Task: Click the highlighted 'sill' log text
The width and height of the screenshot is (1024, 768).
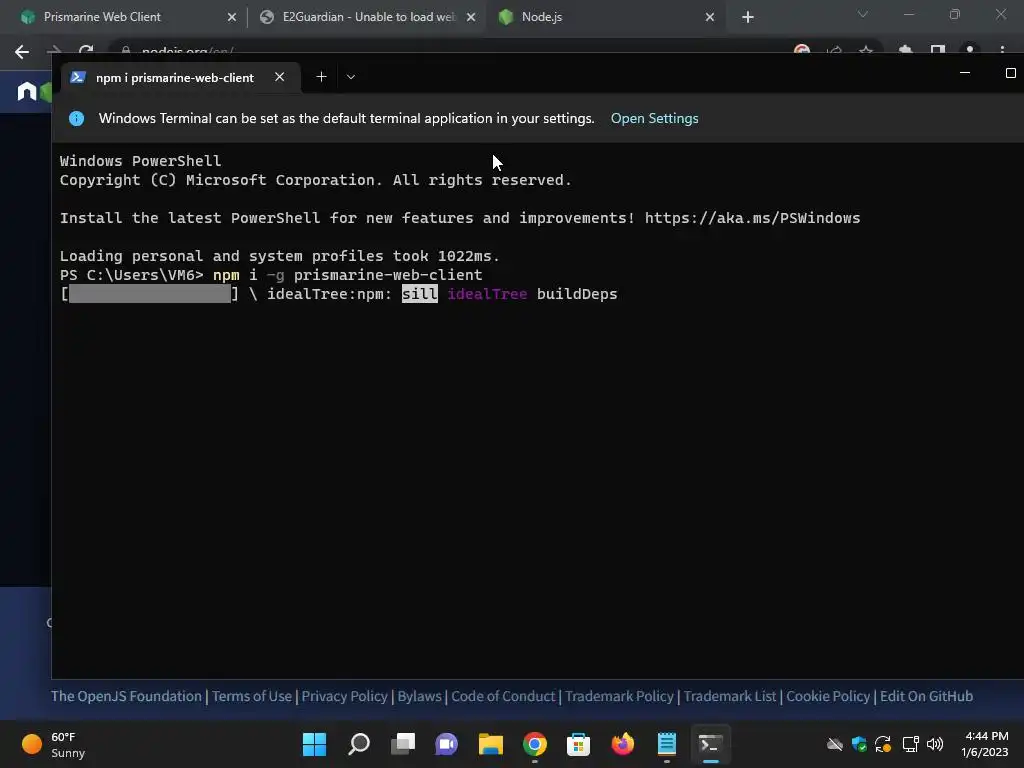Action: pos(419,294)
